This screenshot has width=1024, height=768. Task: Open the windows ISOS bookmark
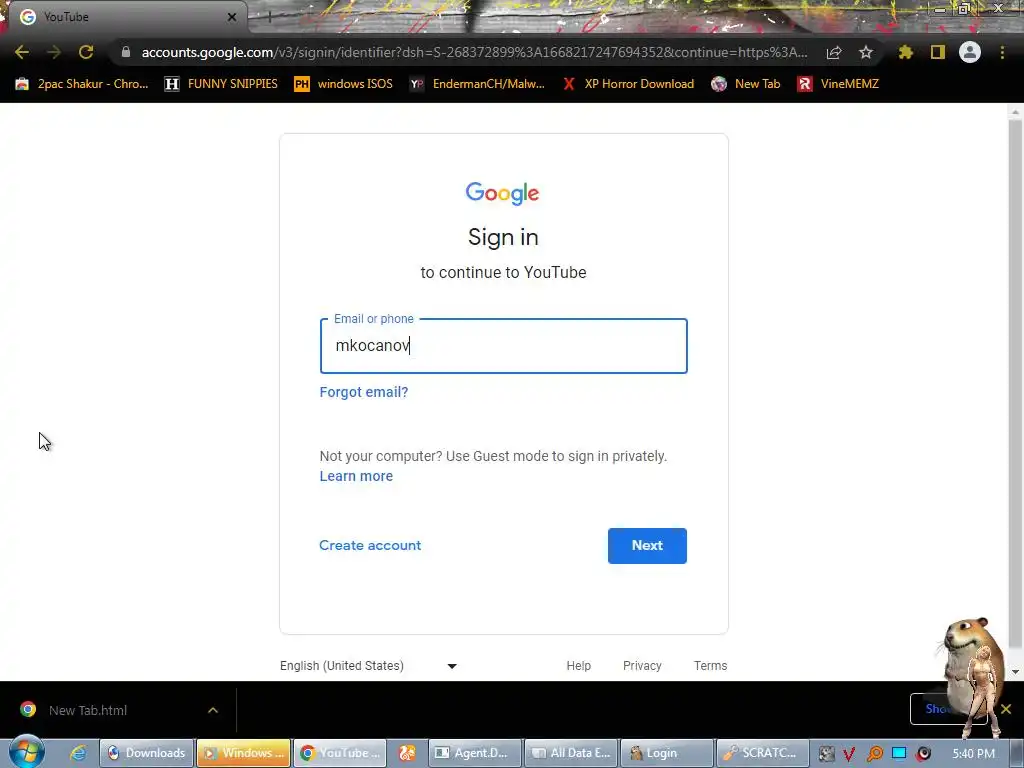pyautogui.click(x=344, y=84)
